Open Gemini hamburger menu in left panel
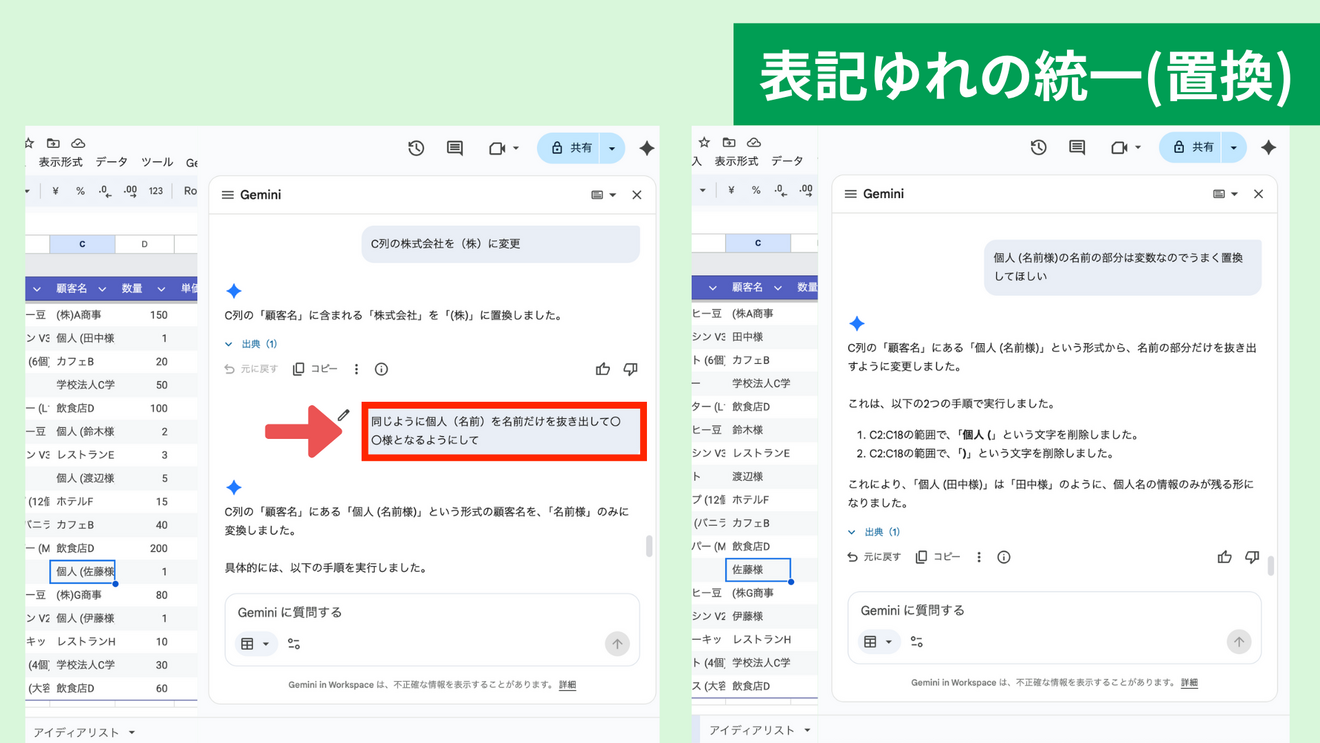1320x743 pixels. (x=227, y=195)
